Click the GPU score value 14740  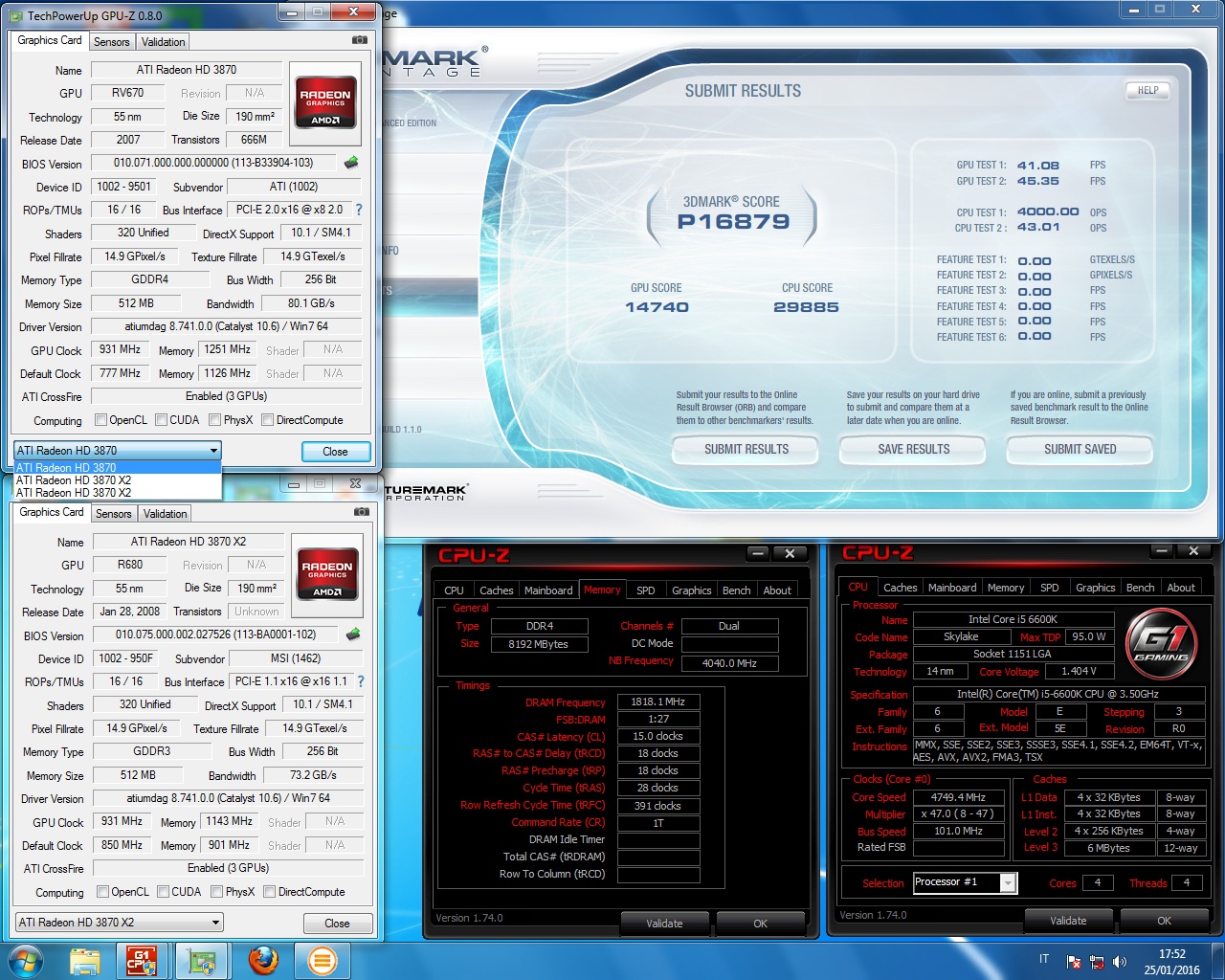657,307
